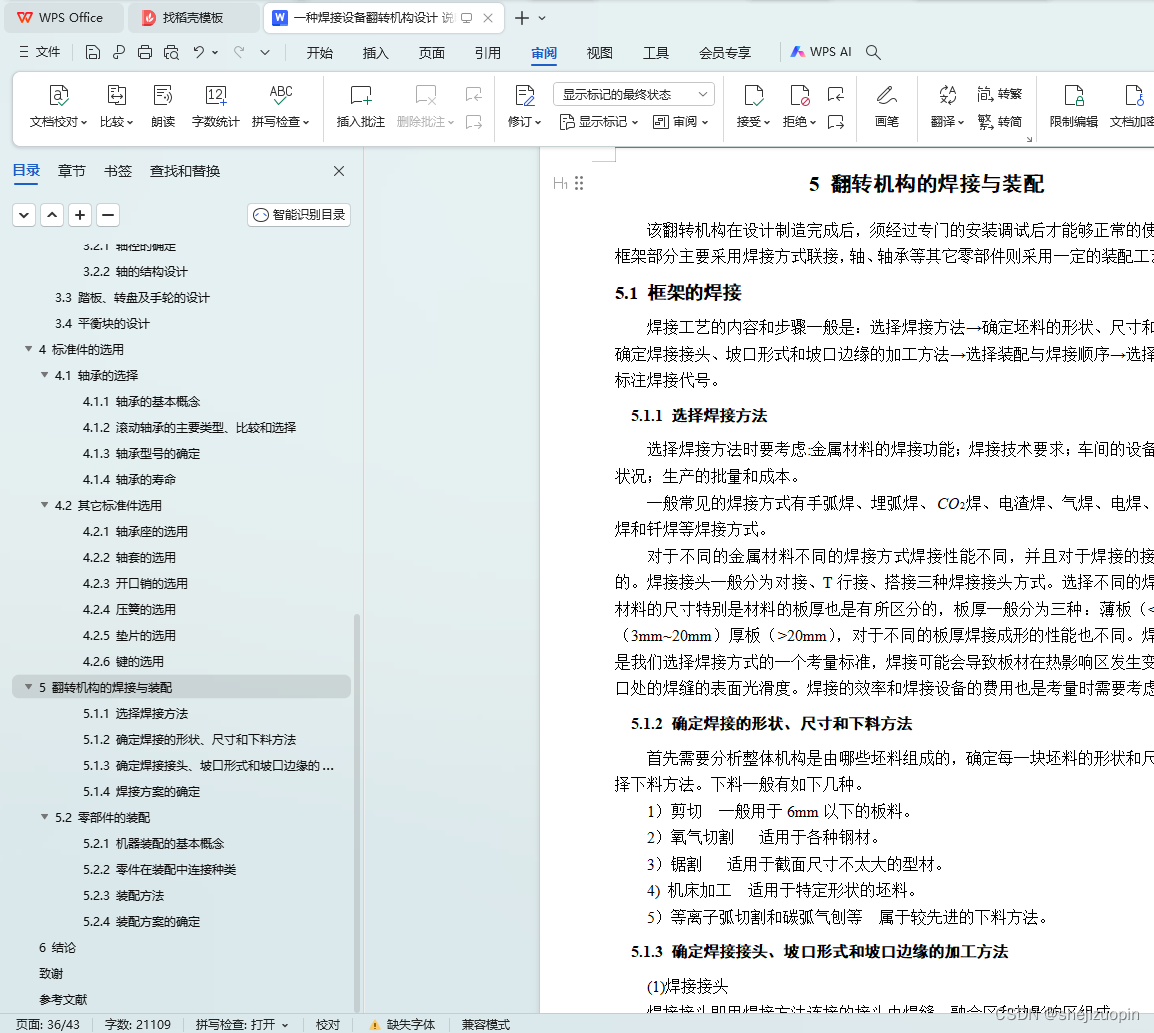Click the save icon in quick toolbar
This screenshot has height=1033, width=1154.
[93, 52]
